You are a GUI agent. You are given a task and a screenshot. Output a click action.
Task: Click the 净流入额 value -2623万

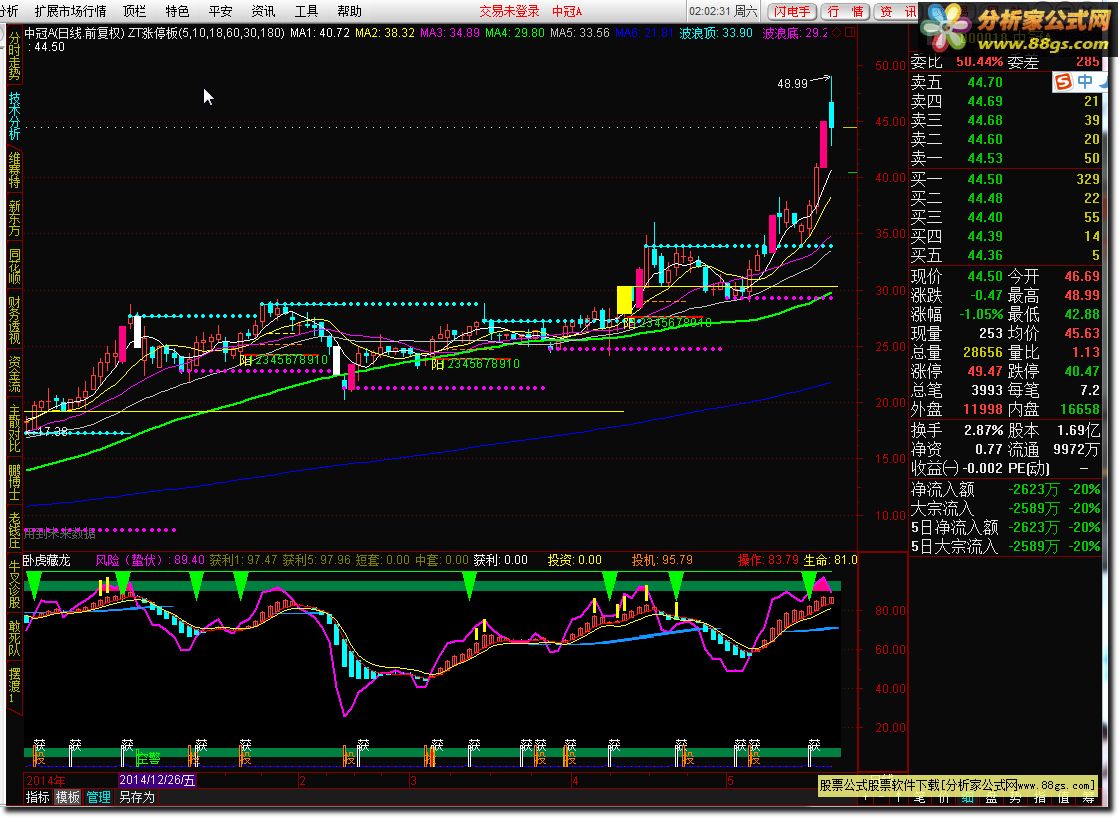[x=1034, y=489]
